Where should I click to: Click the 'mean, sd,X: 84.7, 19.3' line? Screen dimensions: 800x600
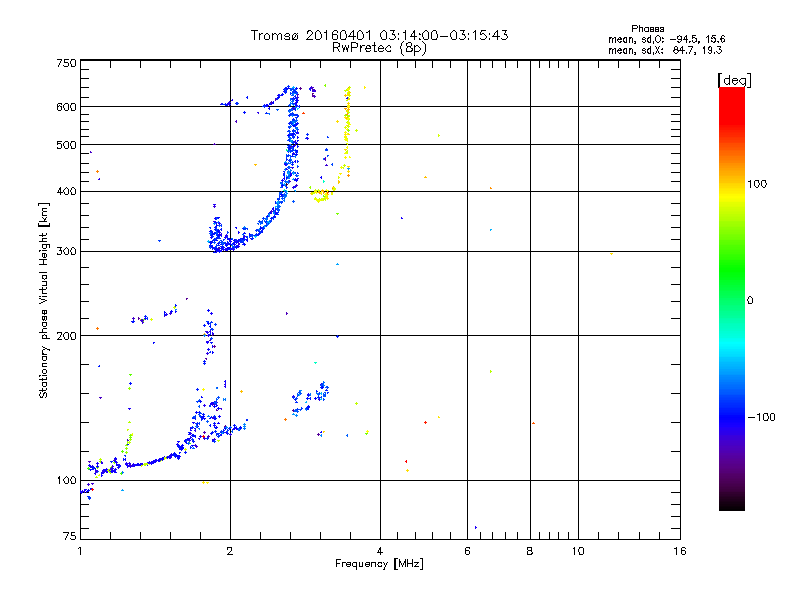(x=665, y=50)
